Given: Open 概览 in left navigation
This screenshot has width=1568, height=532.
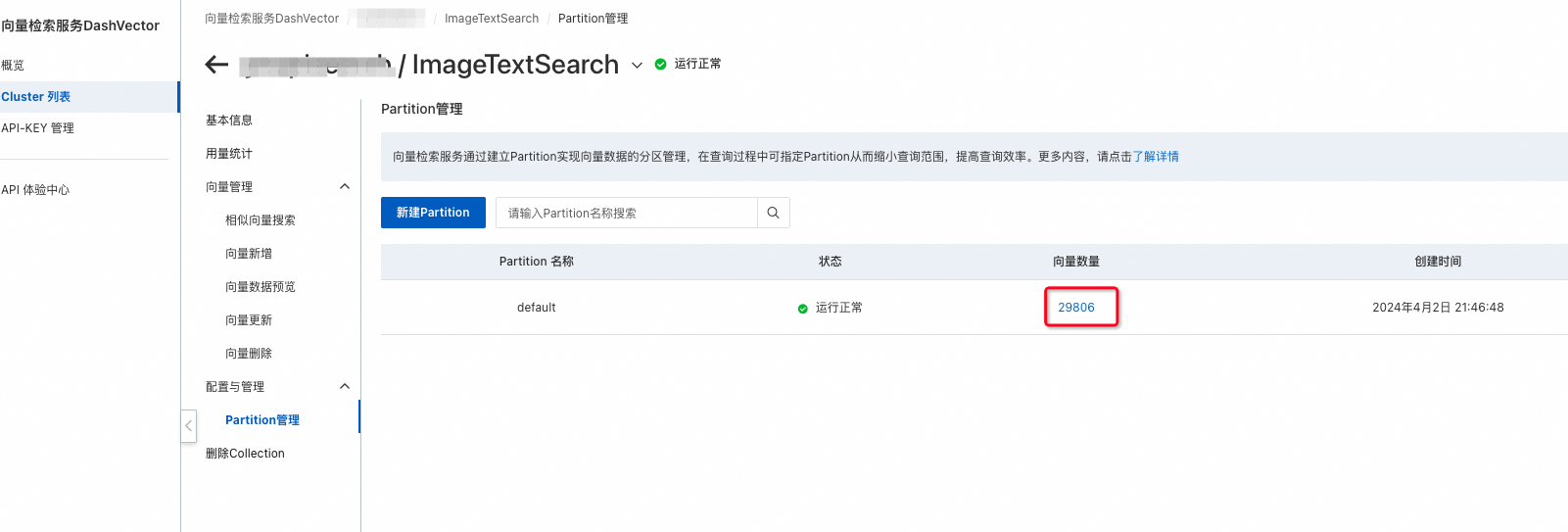Looking at the screenshot, I should click(13, 65).
